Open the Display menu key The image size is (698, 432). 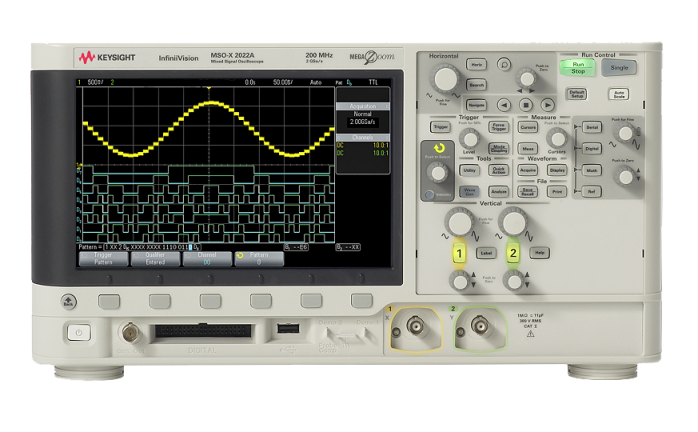pos(557,170)
